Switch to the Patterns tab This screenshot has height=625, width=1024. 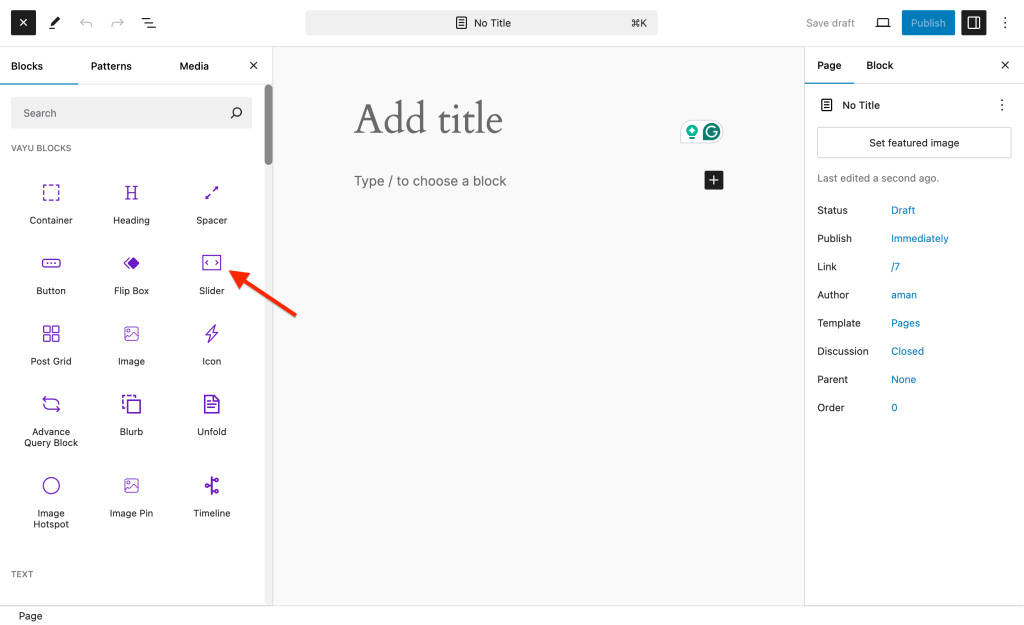[111, 66]
